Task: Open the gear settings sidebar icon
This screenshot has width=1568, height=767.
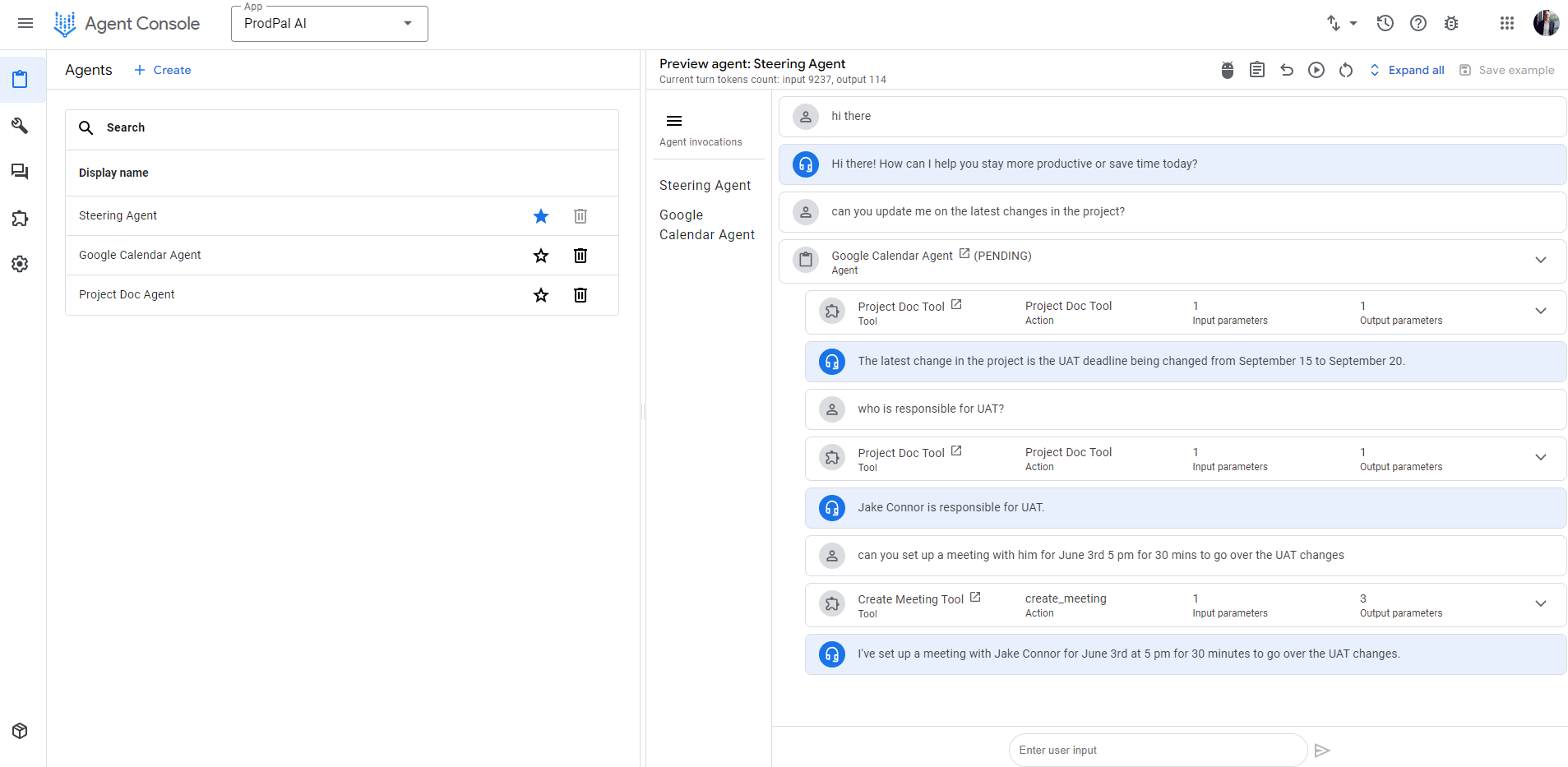Action: [21, 264]
